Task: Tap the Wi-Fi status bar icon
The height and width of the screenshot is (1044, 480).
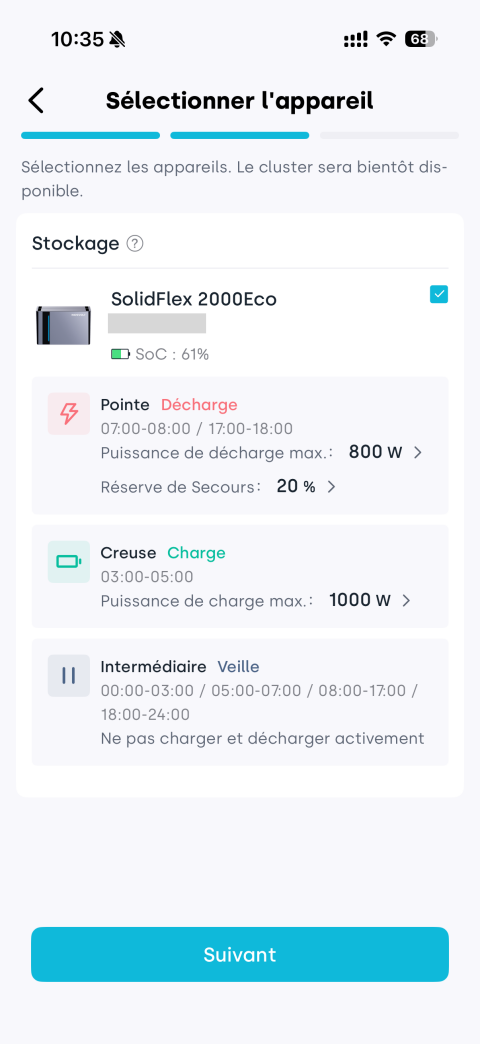Action: coord(385,39)
